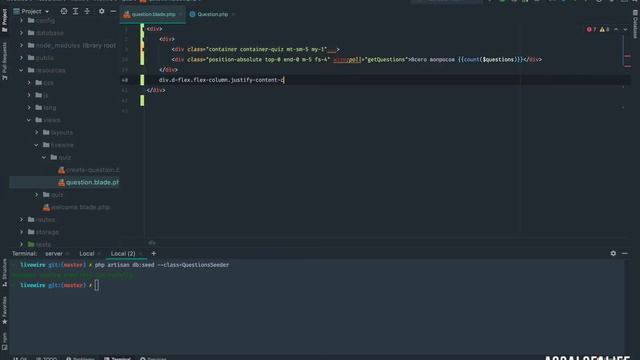Click the terminal prompt input cursor
The height and width of the screenshot is (360, 640).
click(97, 285)
